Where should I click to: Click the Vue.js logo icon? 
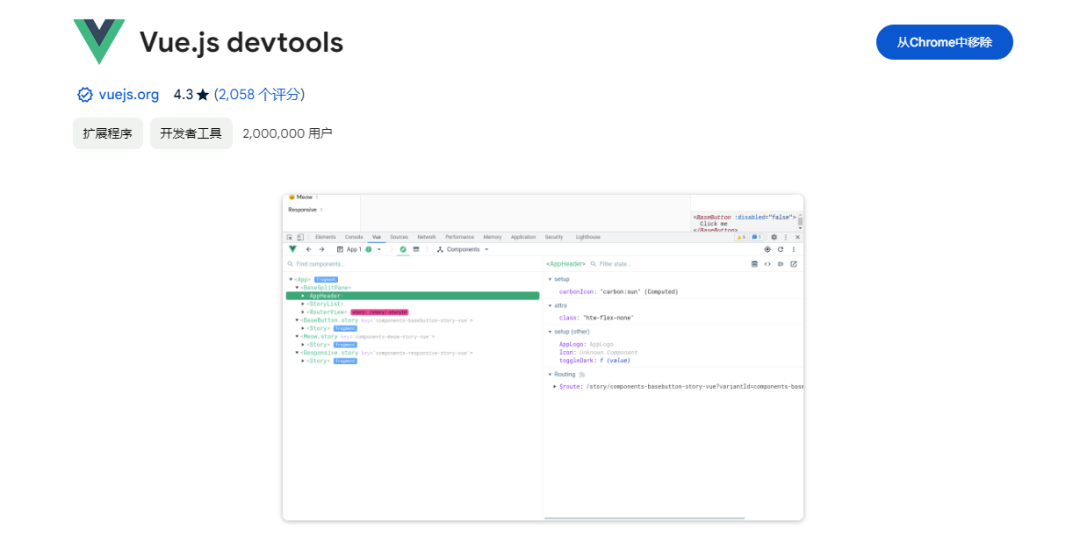pyautogui.click(x=99, y=41)
